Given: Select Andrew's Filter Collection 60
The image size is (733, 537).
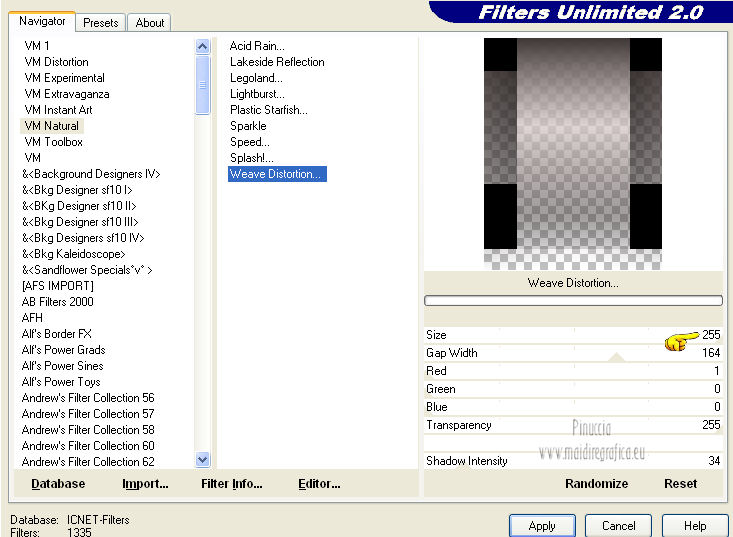Looking at the screenshot, I should click(x=88, y=445).
